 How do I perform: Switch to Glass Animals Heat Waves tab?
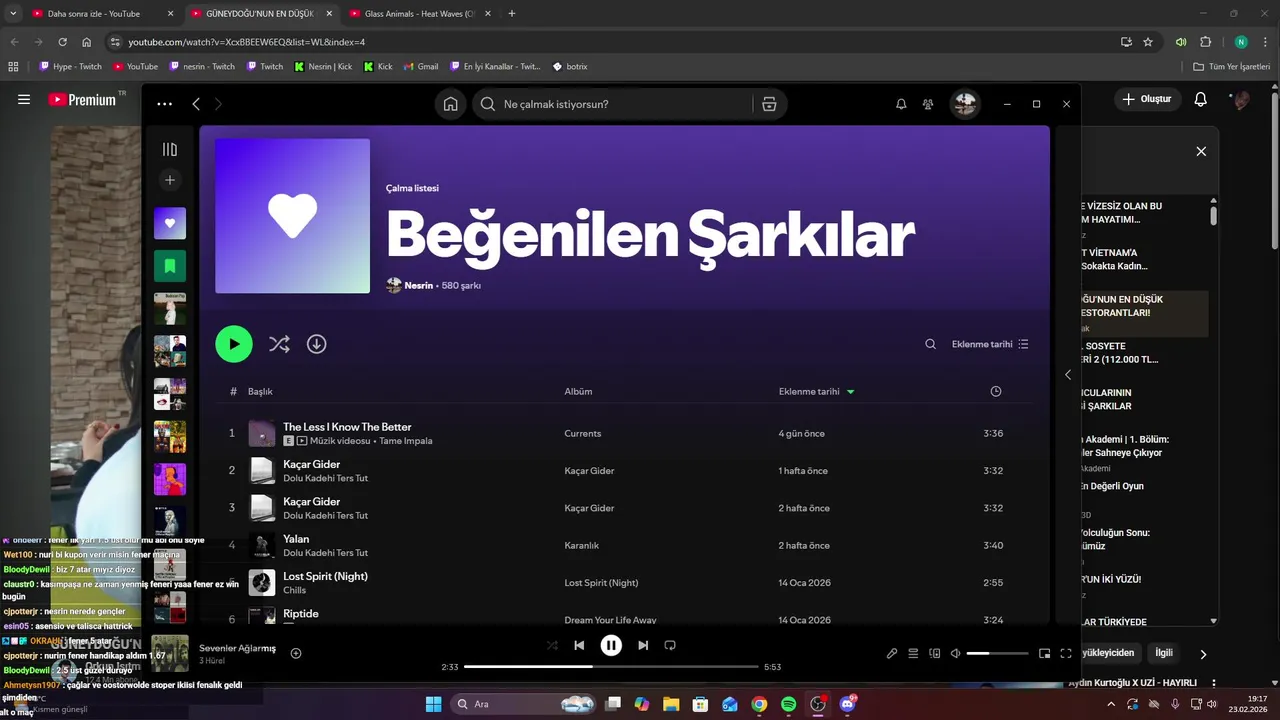(x=420, y=14)
